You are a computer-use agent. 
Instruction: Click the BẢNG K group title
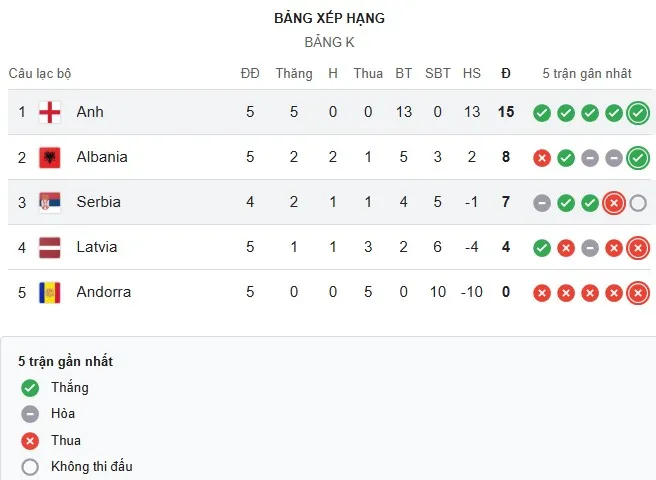329,43
